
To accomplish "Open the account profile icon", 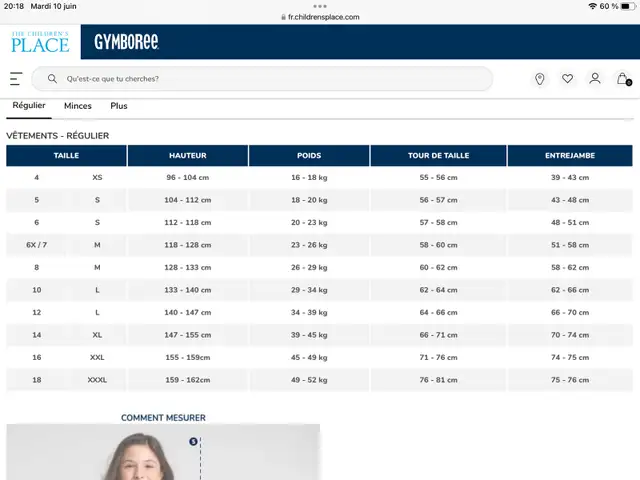I will pyautogui.click(x=595, y=78).
